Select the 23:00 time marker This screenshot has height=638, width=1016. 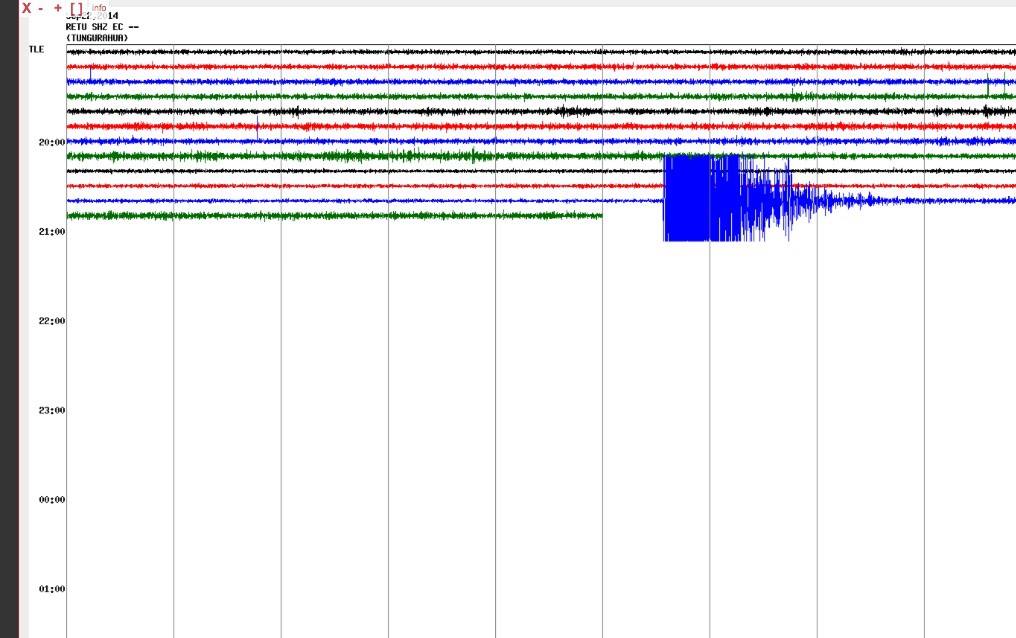click(x=52, y=411)
